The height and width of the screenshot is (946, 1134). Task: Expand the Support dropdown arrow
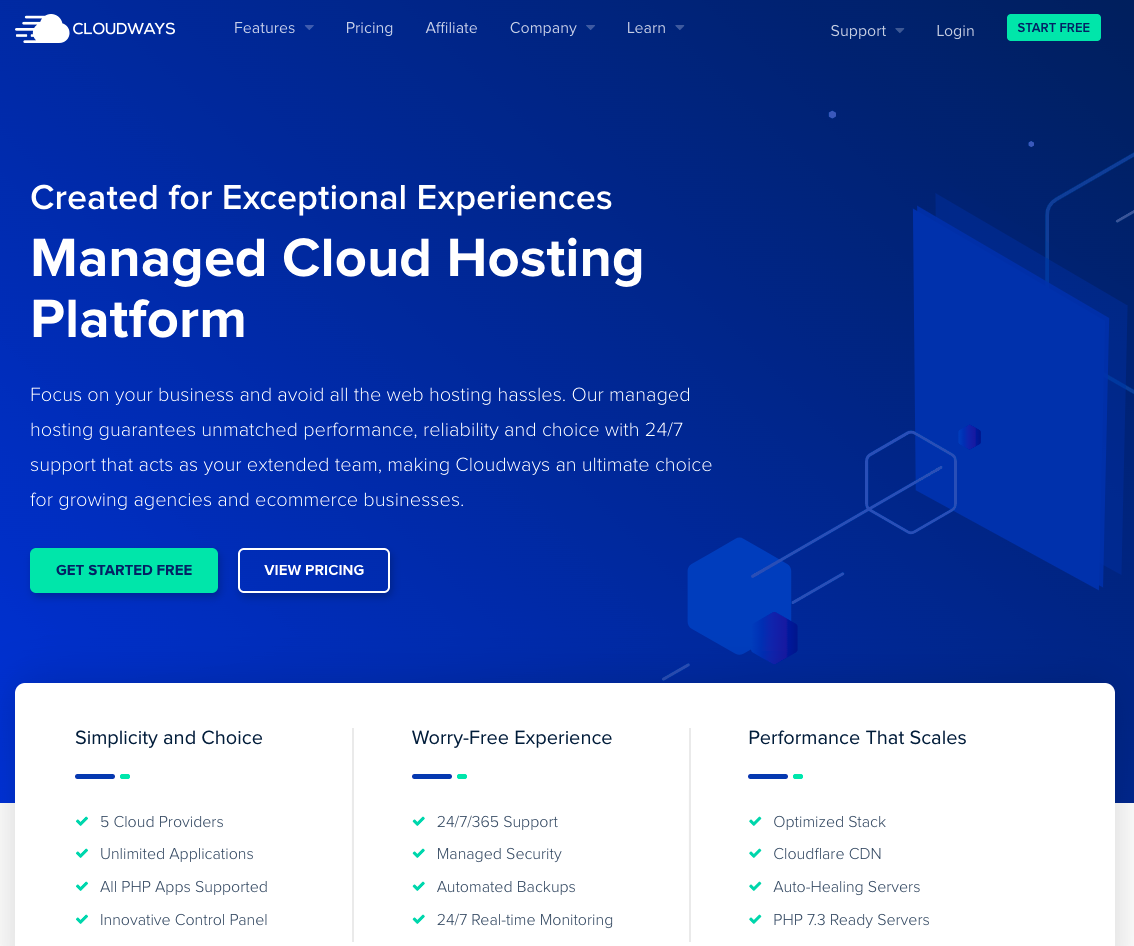[x=900, y=31]
